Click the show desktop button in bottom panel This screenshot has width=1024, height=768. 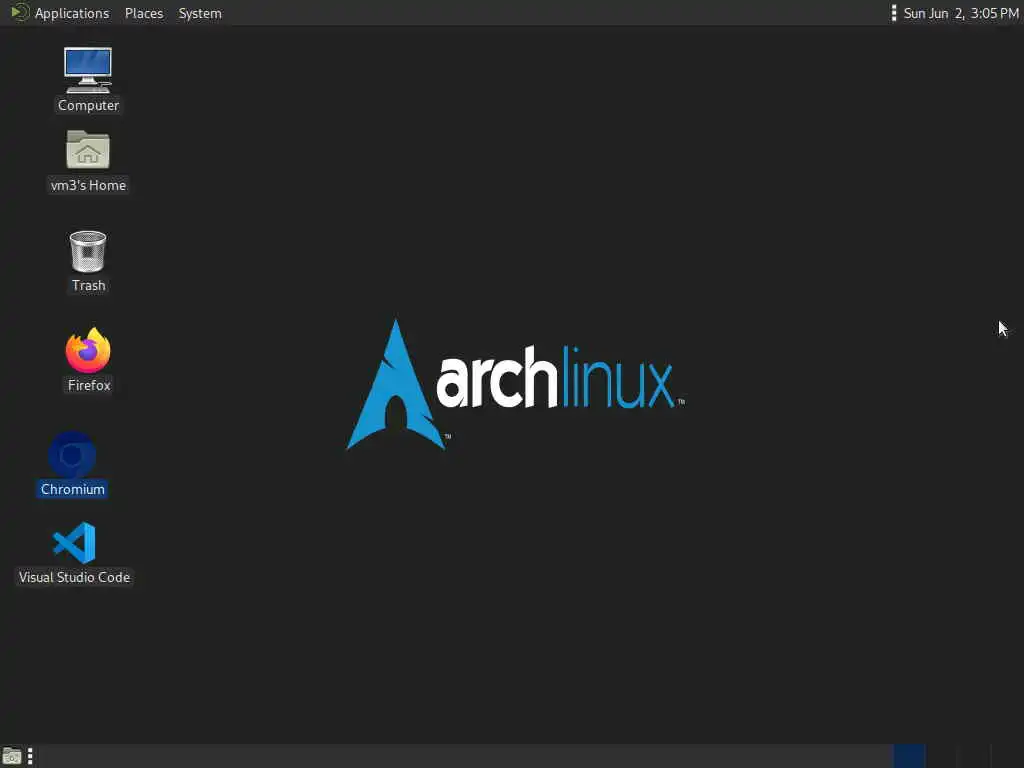point(12,756)
